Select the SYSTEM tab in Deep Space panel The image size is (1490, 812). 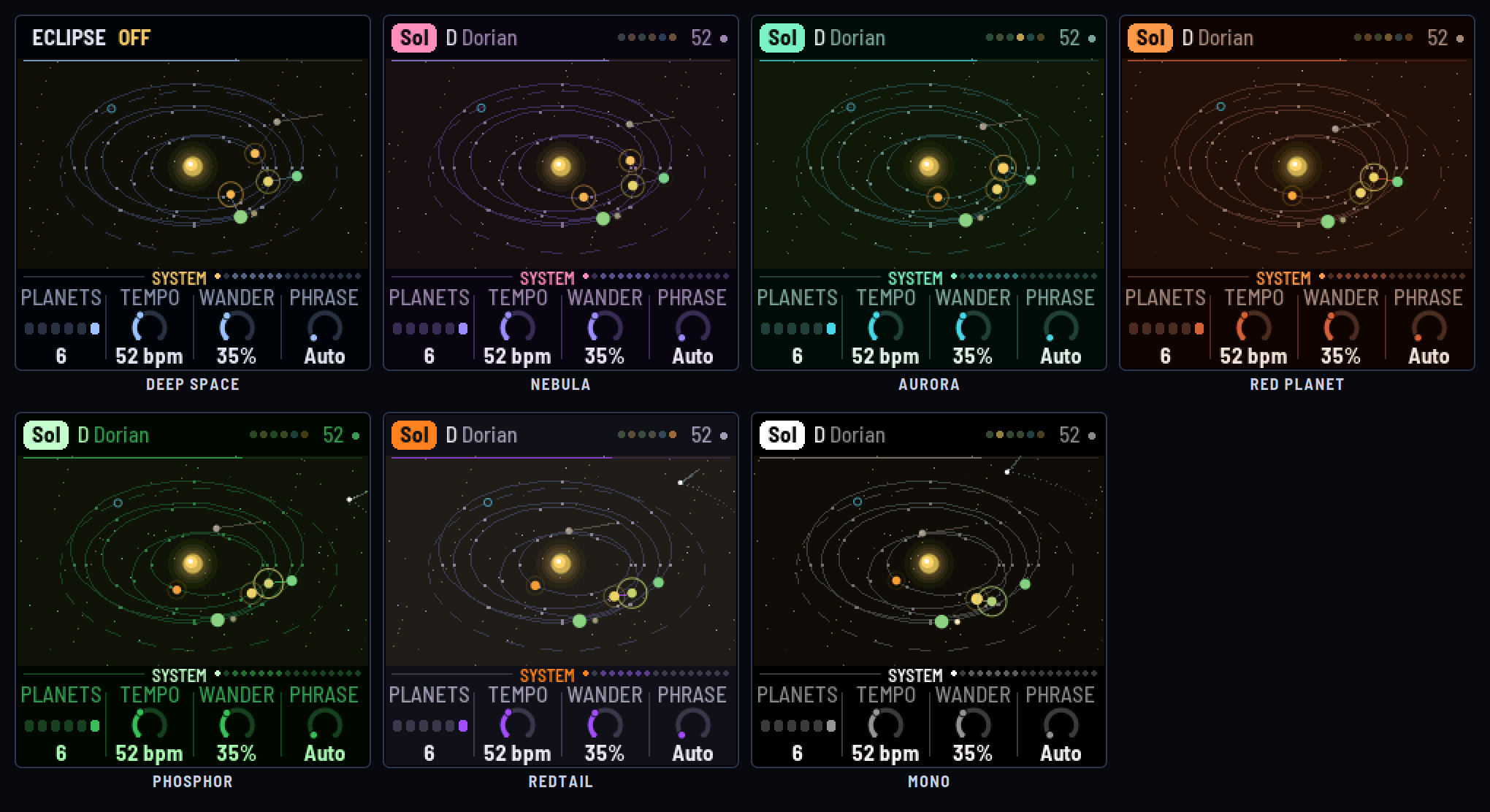click(x=179, y=278)
